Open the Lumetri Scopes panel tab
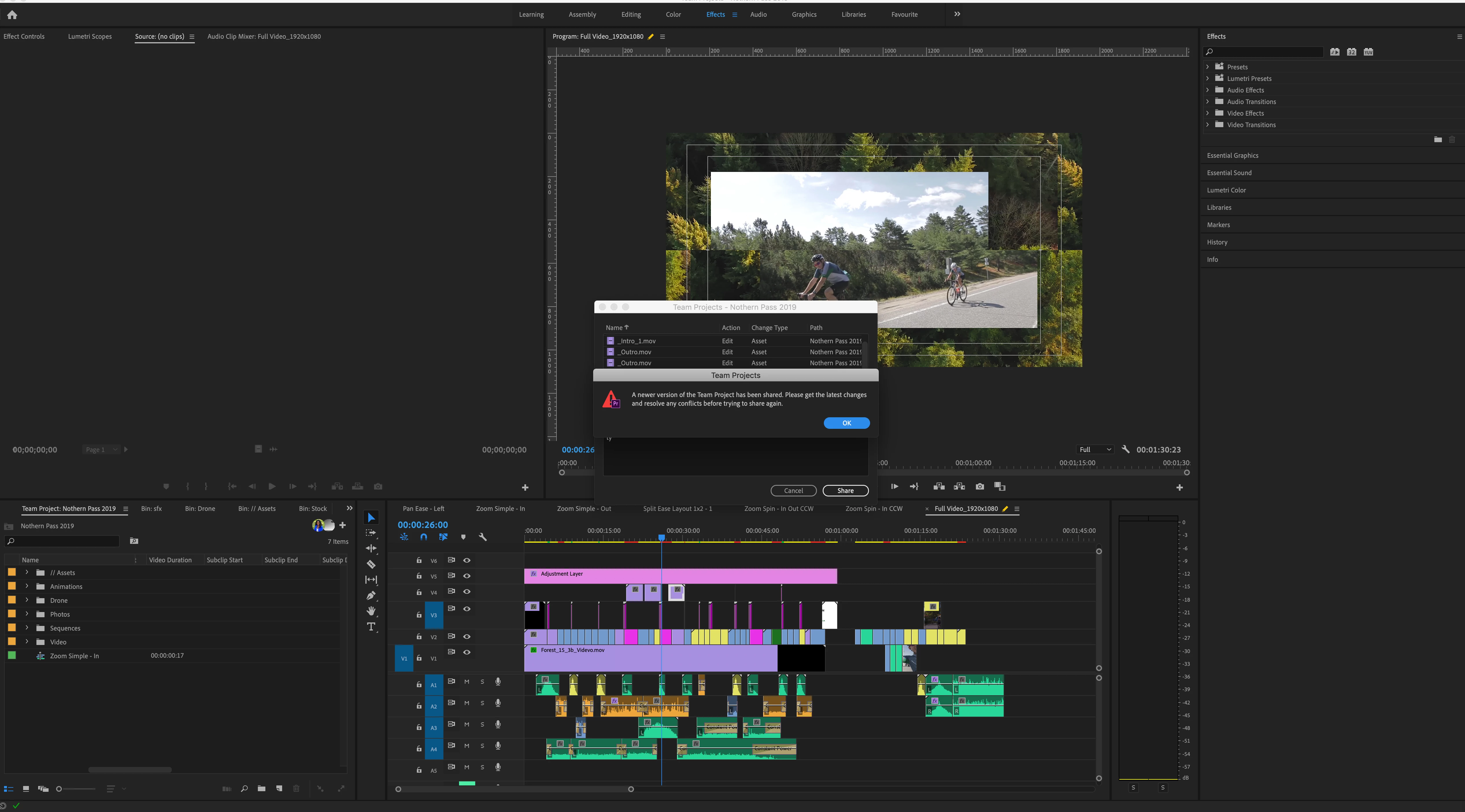1465x812 pixels. click(x=90, y=36)
